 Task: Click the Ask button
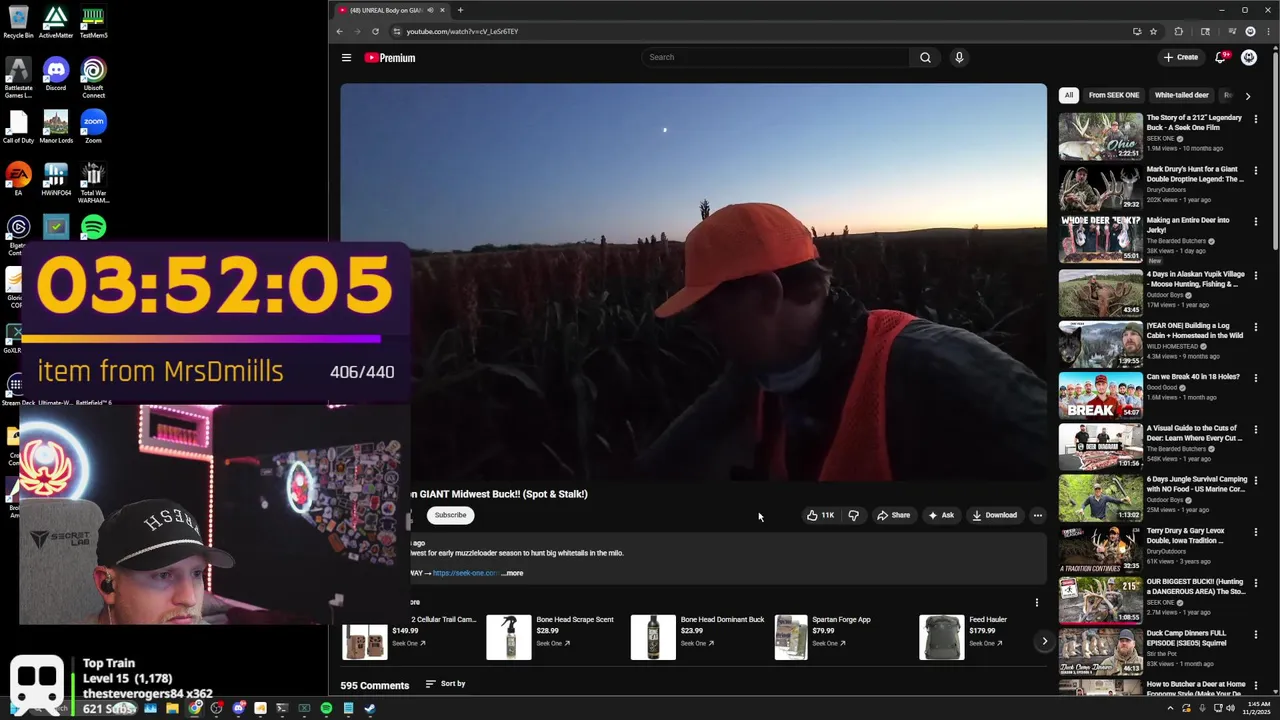pyautogui.click(x=941, y=515)
